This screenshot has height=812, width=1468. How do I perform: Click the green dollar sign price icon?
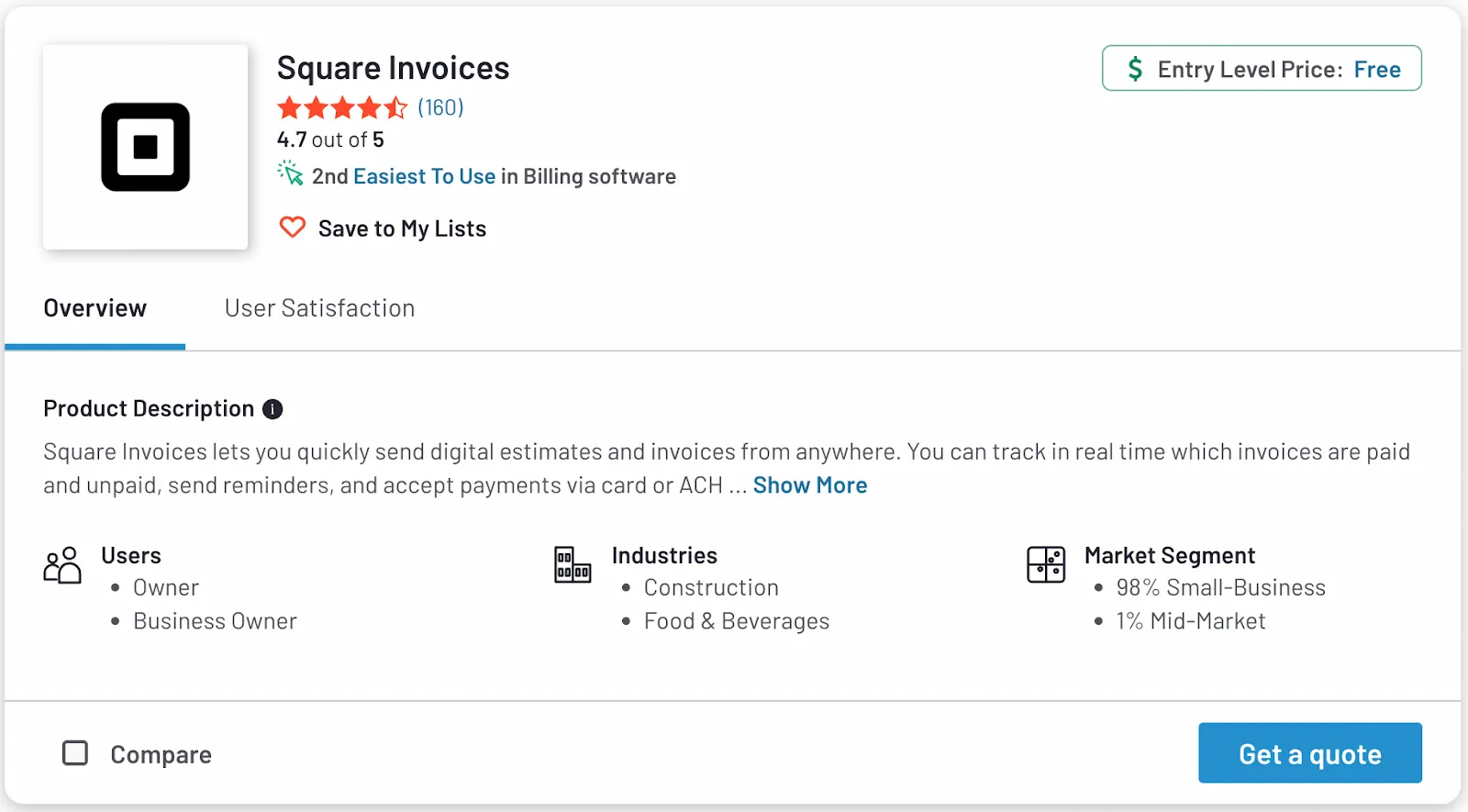1135,68
